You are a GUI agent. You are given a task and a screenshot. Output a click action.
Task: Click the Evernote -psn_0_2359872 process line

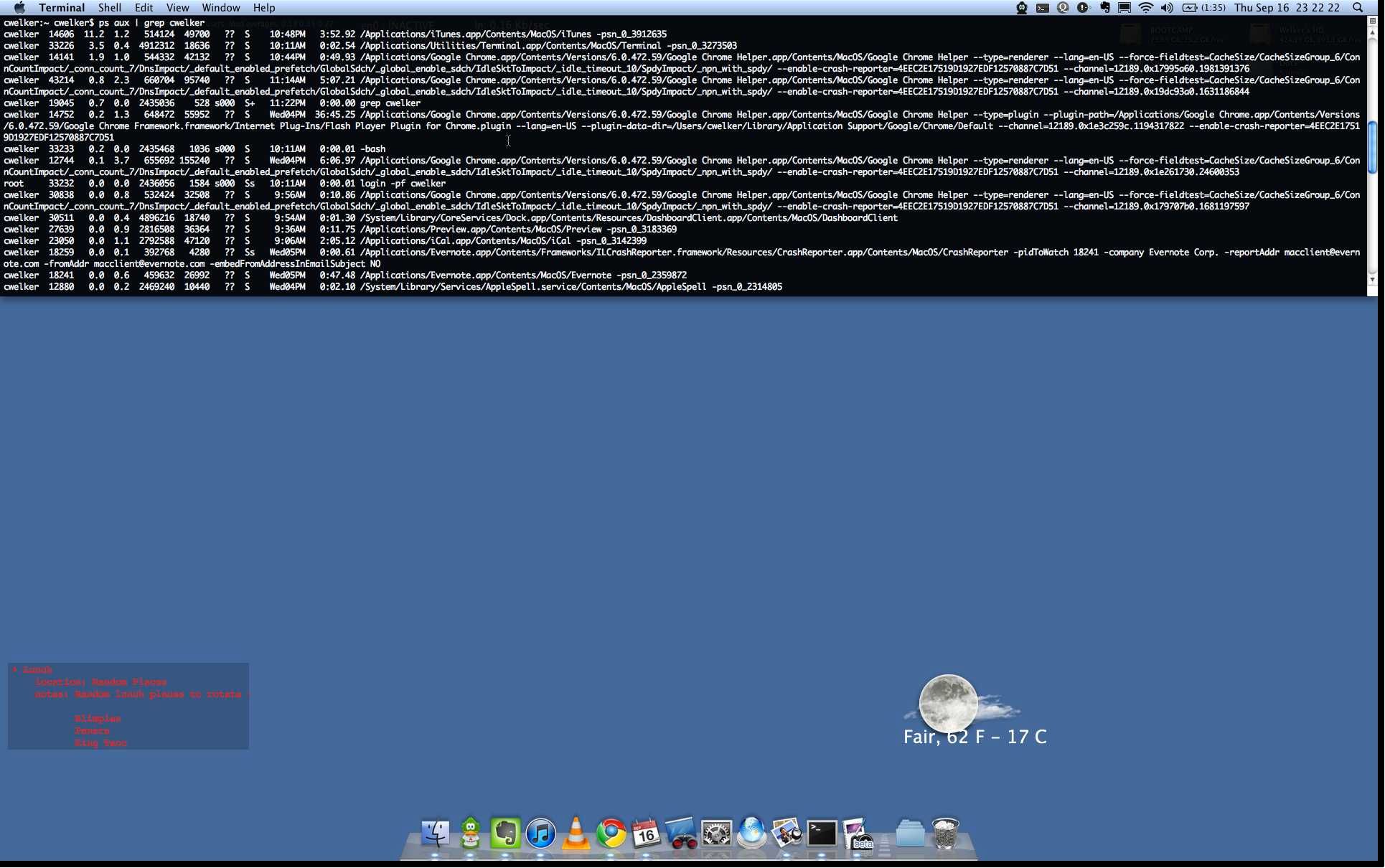[x=345, y=275]
